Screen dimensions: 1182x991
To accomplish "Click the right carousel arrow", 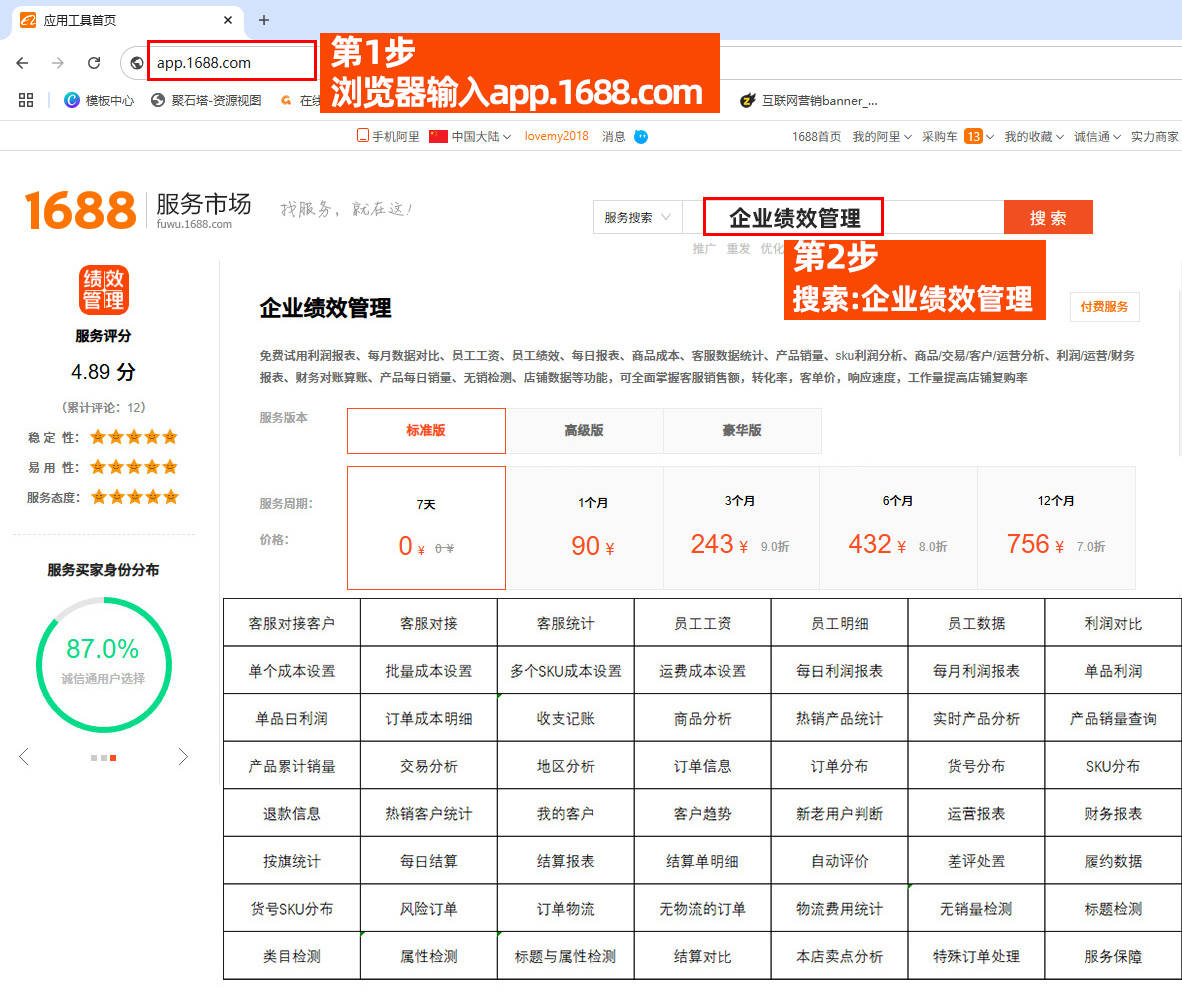I will click(183, 757).
